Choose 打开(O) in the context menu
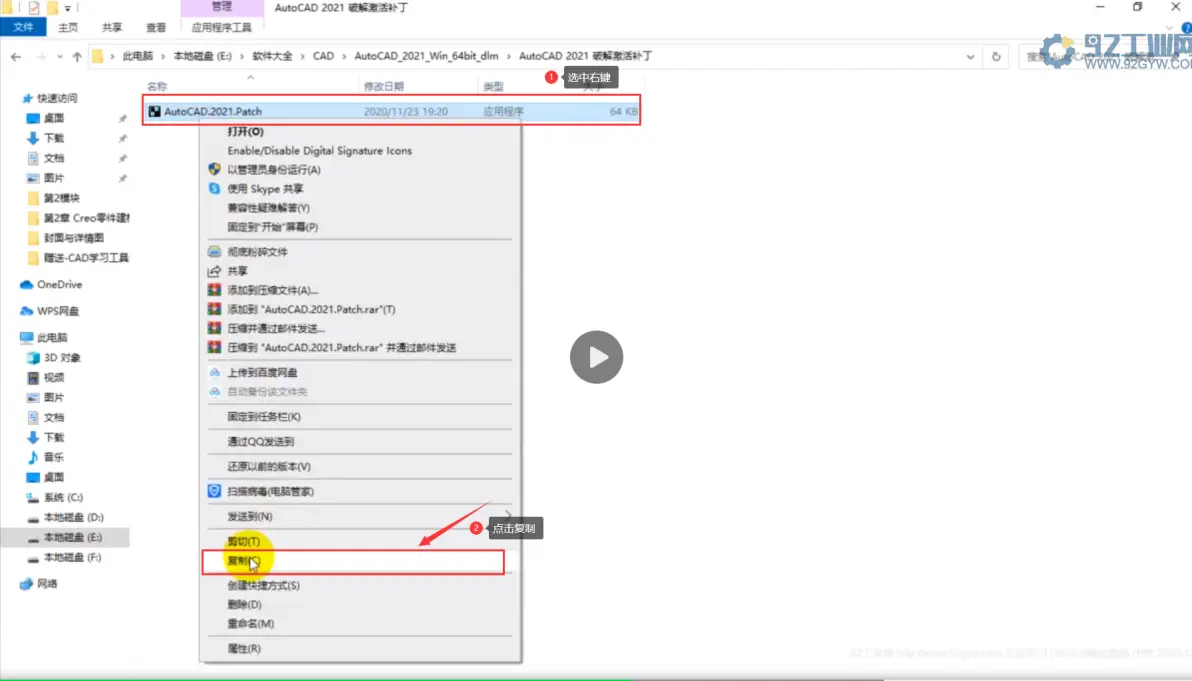The image size is (1192, 681). 245,131
